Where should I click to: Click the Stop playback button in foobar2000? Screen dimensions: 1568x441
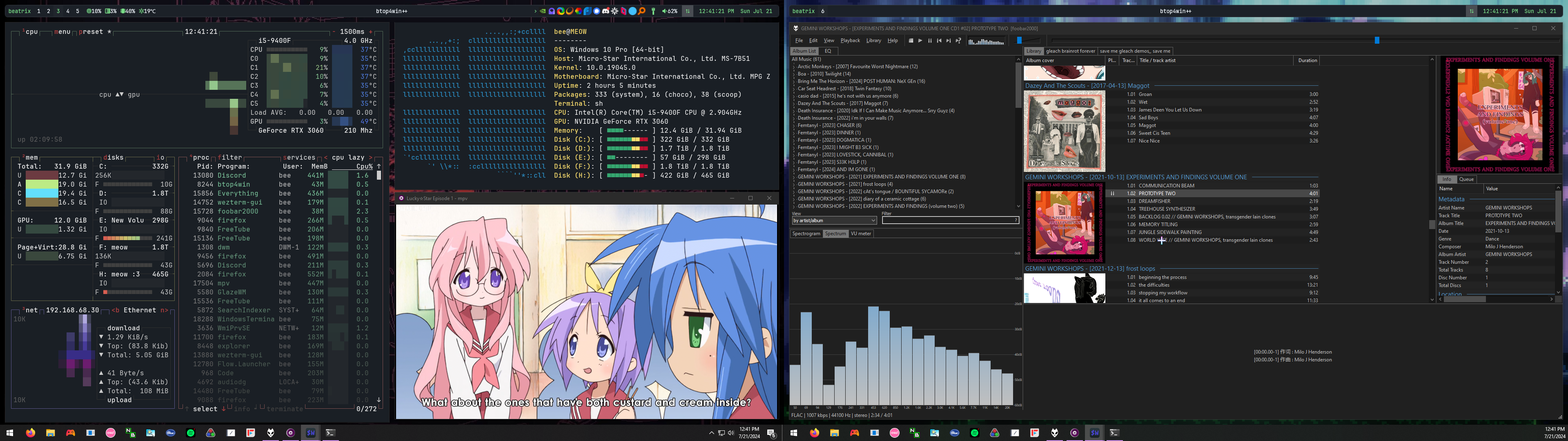(x=911, y=41)
